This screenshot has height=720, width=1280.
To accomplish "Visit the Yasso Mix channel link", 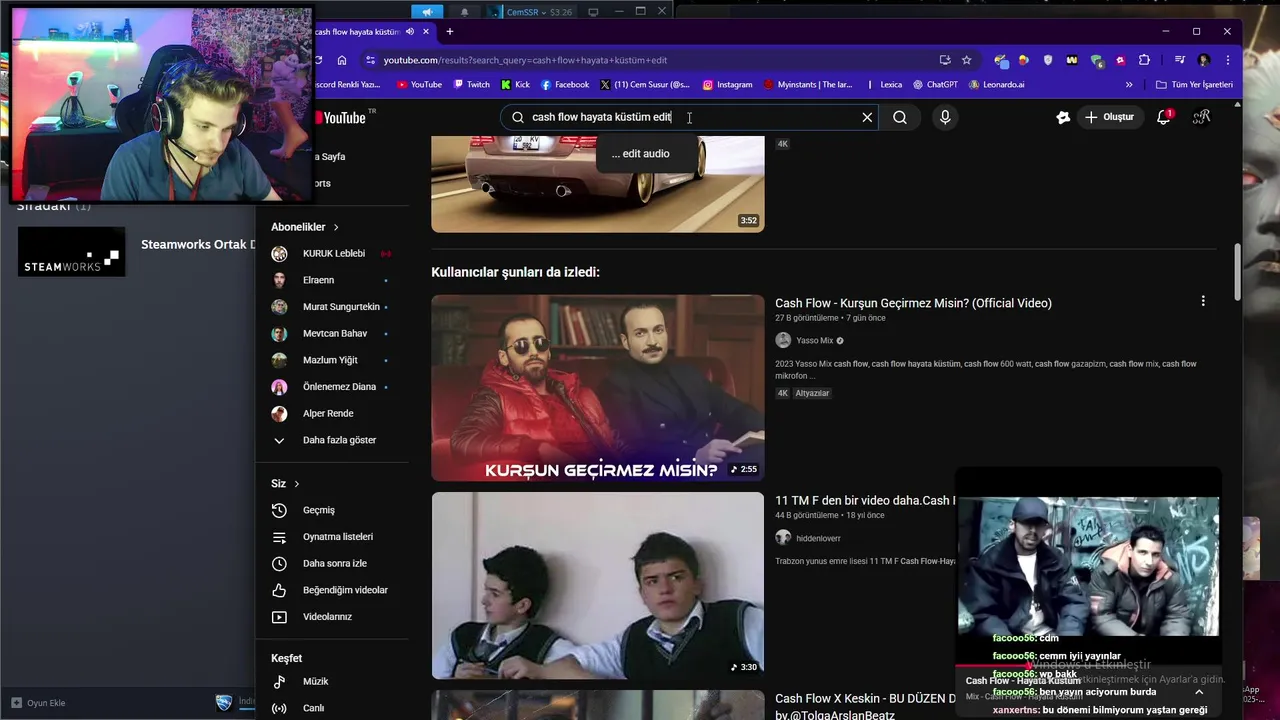I will tap(814, 341).
